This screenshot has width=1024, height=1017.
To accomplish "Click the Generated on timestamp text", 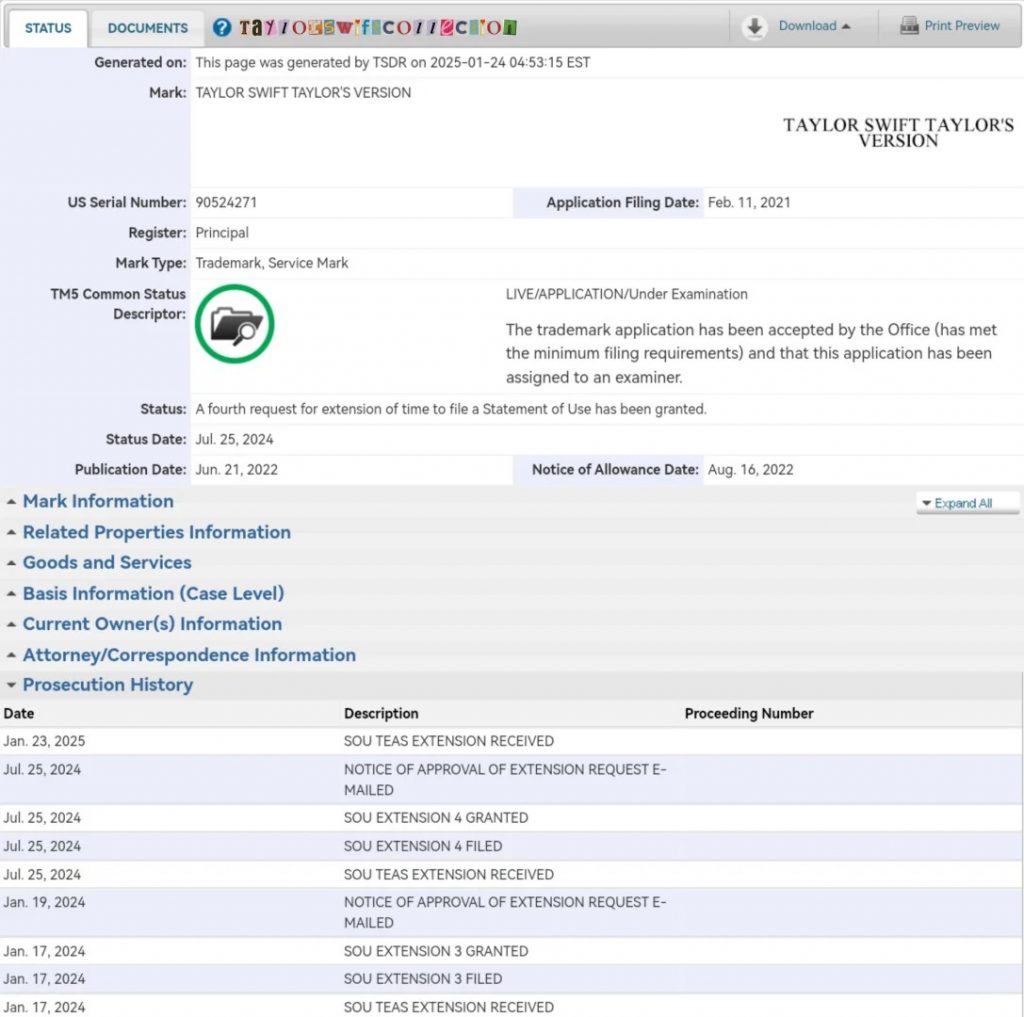I will (x=392, y=63).
